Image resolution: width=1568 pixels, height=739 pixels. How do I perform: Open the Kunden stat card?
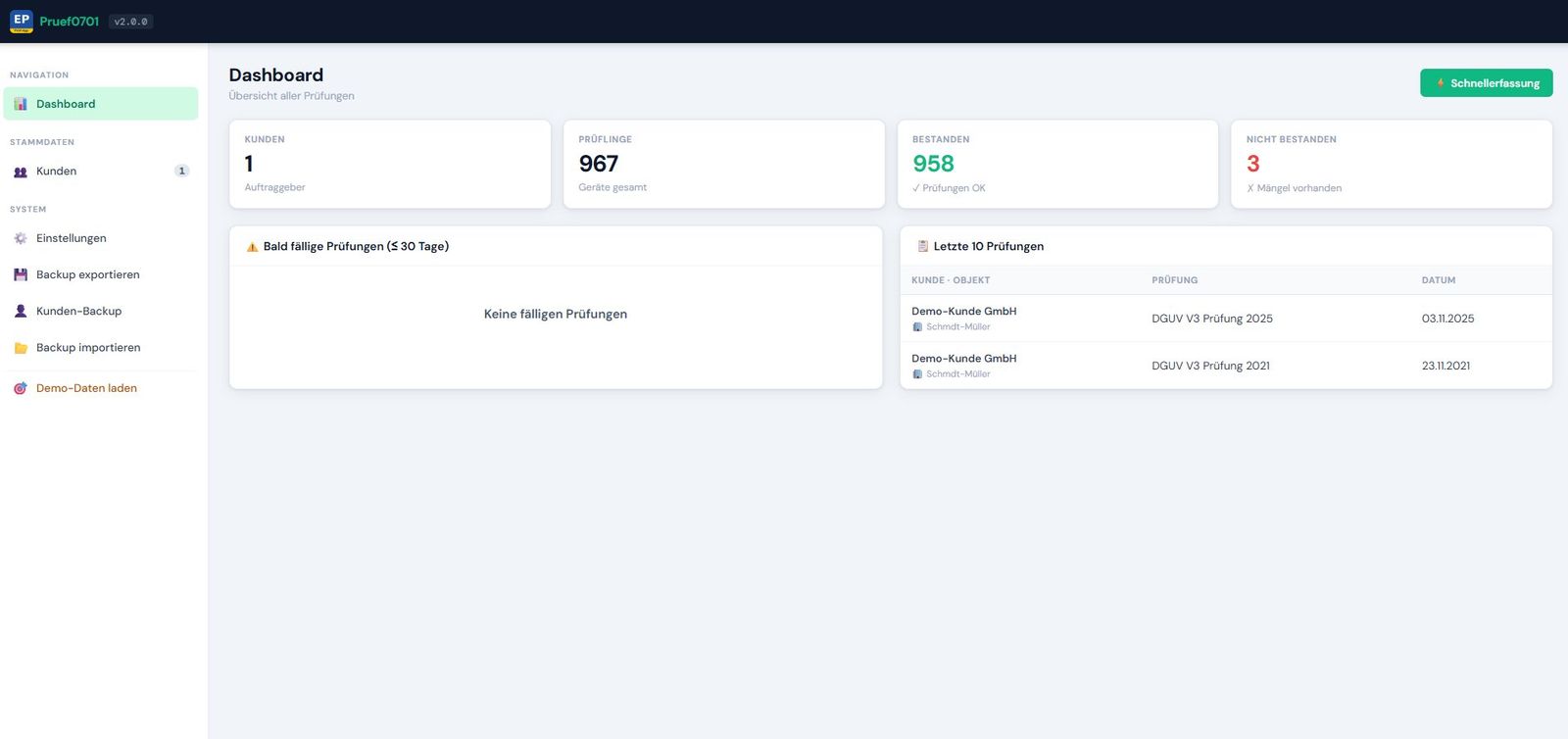[x=390, y=164]
